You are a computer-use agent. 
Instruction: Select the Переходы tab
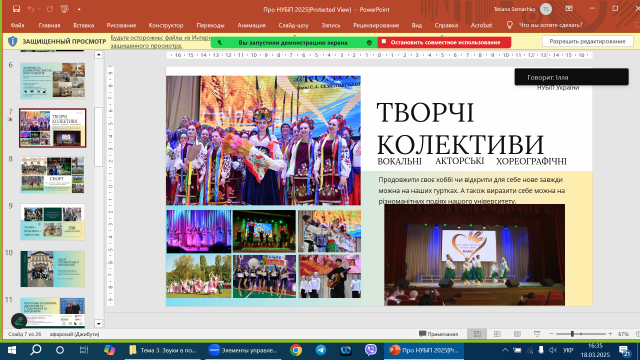210,25
